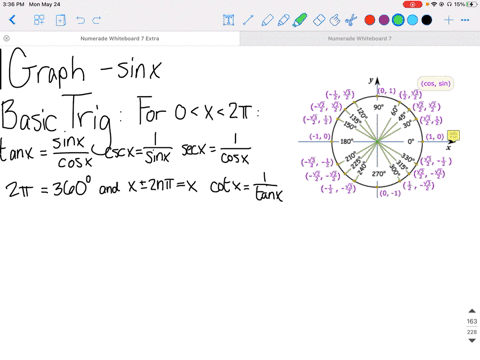This screenshot has height=360, width=480.
Task: Select the text box tool
Action: [x=228, y=20]
